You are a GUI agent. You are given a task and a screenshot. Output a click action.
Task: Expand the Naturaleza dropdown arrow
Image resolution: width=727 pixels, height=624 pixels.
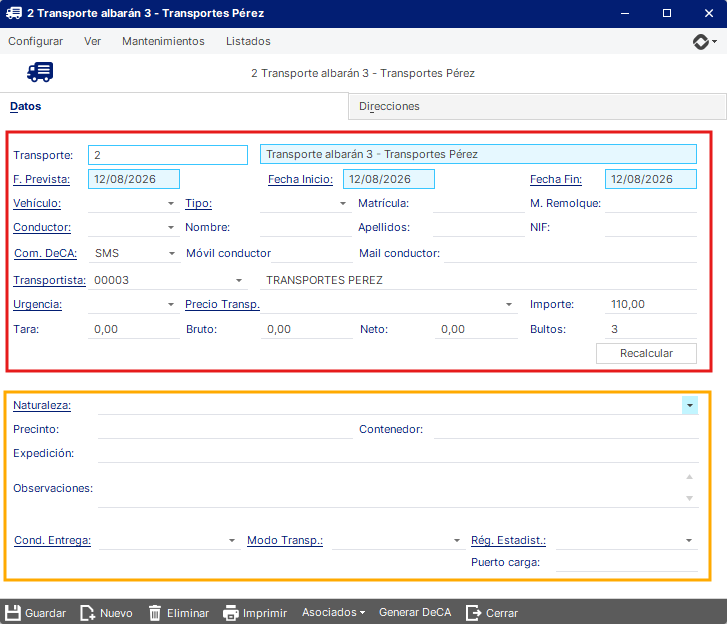[x=690, y=406]
